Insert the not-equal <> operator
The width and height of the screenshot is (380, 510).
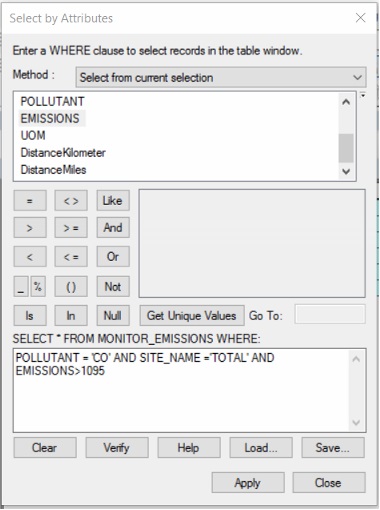tap(71, 201)
